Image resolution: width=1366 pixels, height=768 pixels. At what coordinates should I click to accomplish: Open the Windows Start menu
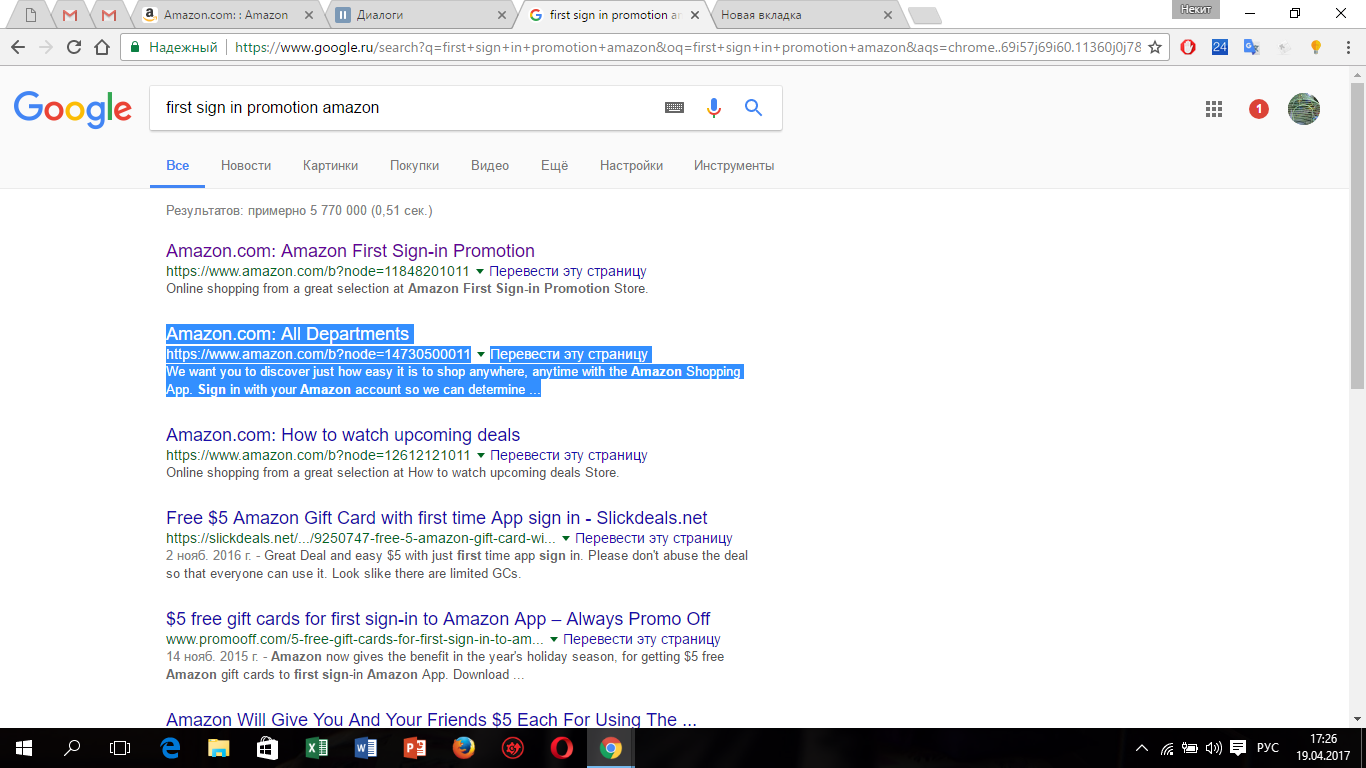(24, 748)
